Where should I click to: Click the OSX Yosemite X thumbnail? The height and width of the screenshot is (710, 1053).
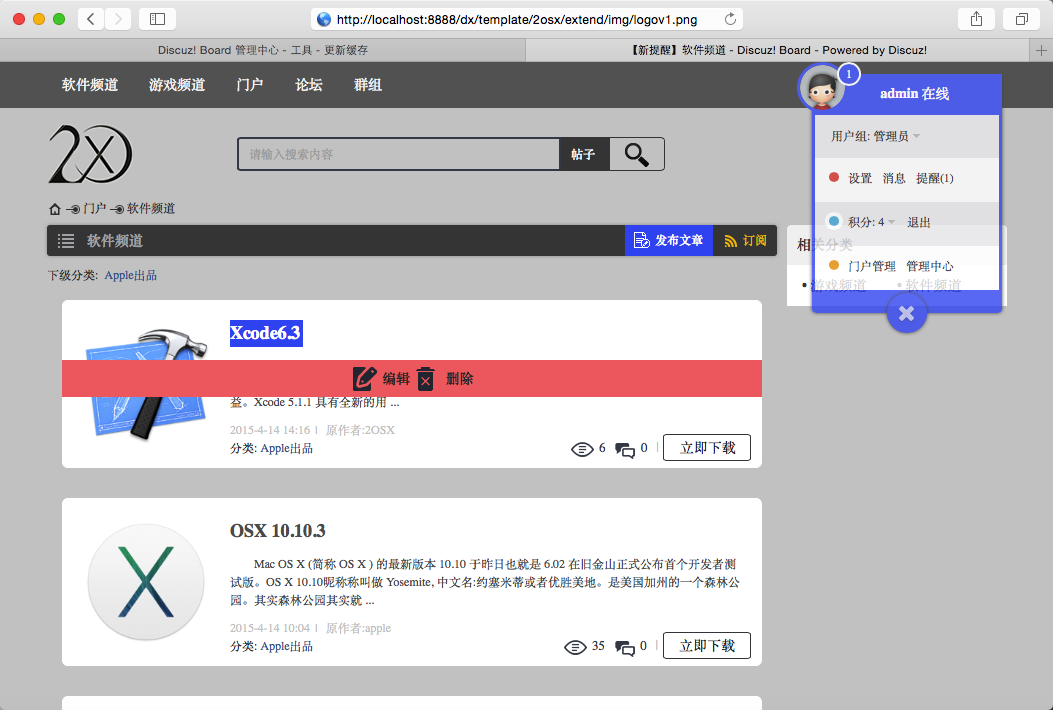(146, 582)
